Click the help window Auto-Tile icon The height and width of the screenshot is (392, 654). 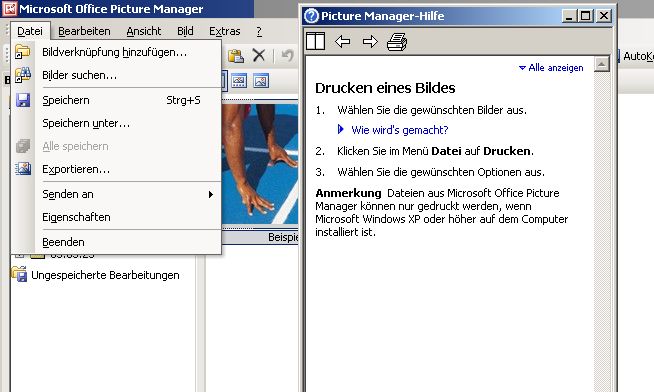(315, 41)
